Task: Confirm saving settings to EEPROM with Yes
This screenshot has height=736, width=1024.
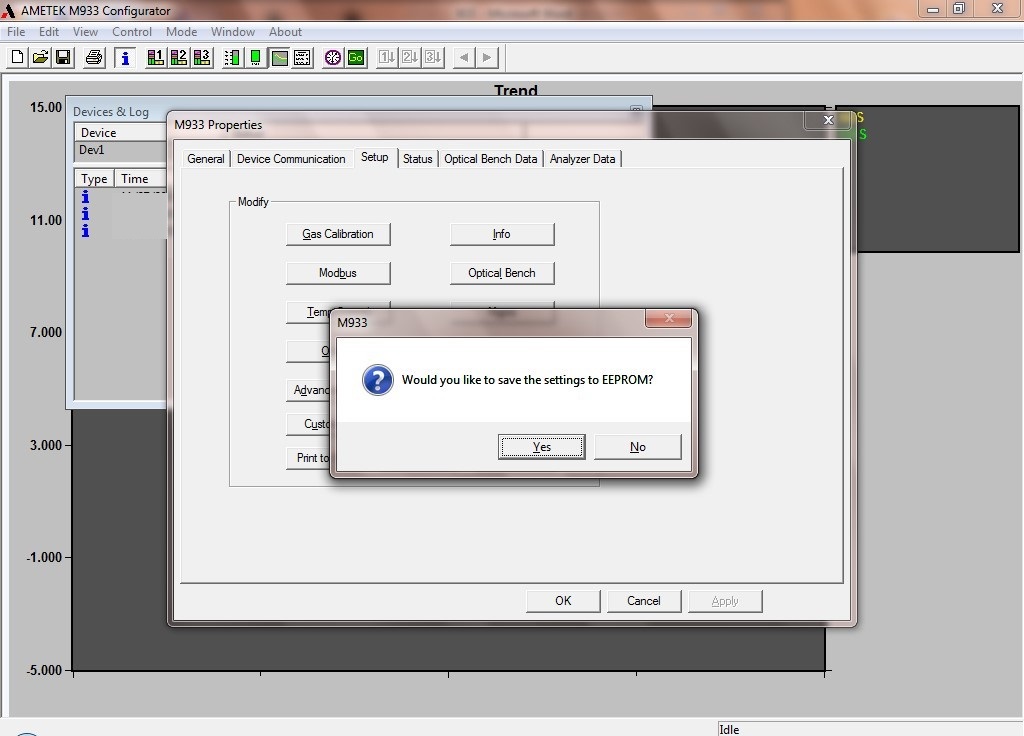Action: tap(541, 447)
